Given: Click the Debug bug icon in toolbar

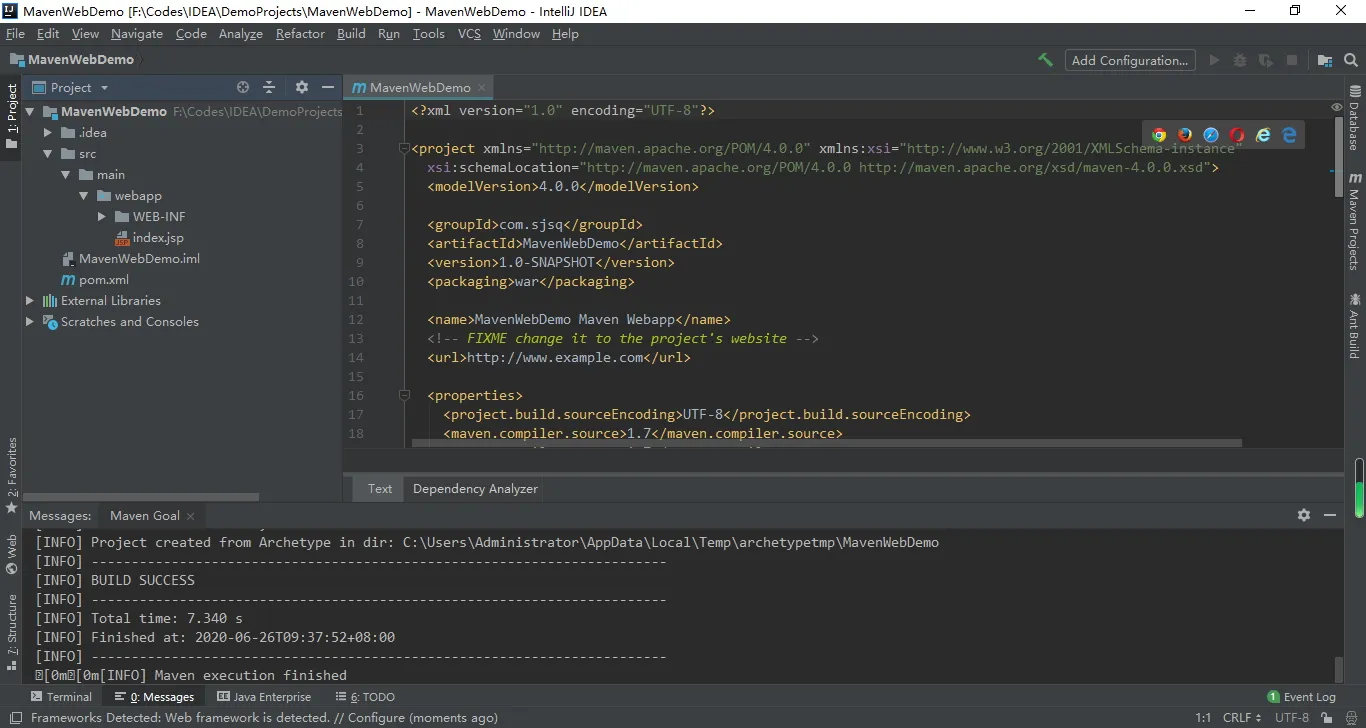Looking at the screenshot, I should pos(1240,60).
